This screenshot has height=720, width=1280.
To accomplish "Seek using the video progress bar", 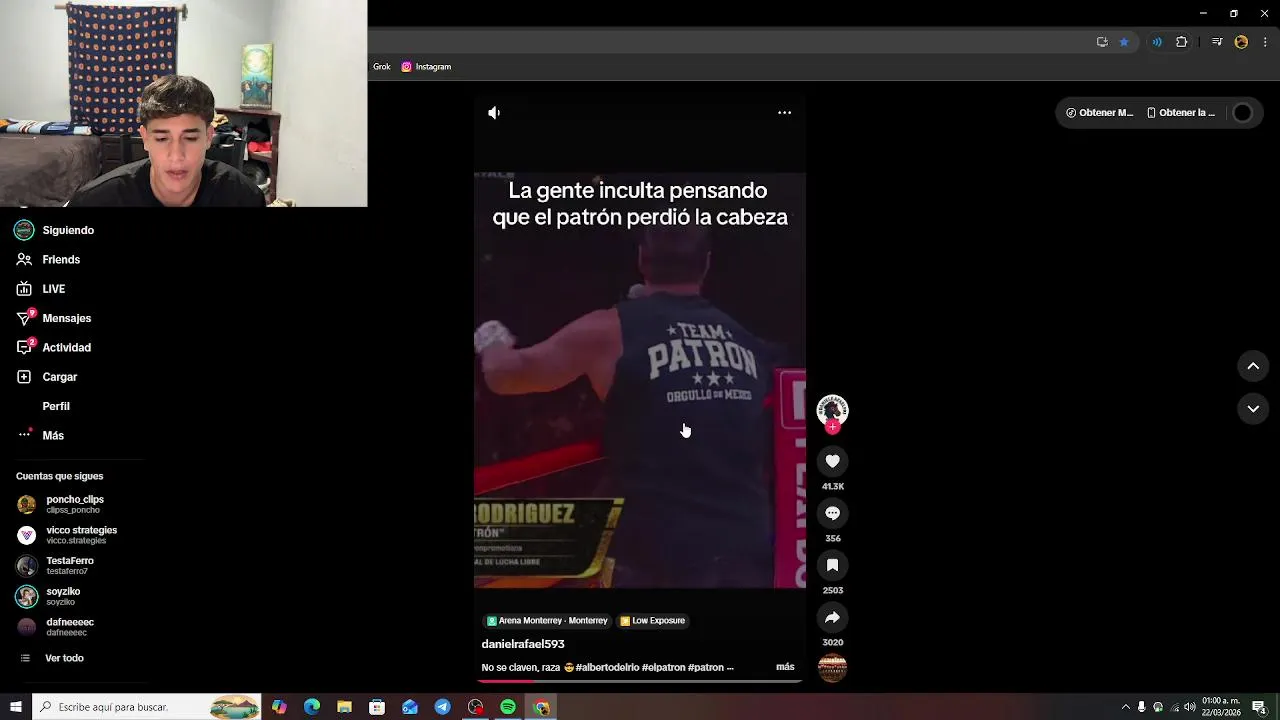I will 639,681.
